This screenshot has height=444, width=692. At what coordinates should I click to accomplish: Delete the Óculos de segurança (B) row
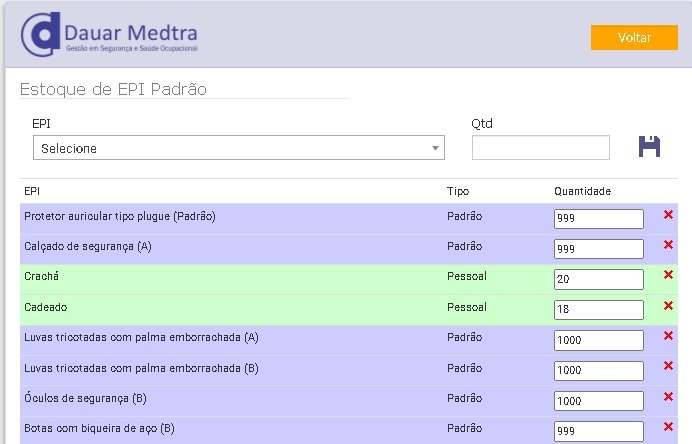pyautogui.click(x=668, y=396)
